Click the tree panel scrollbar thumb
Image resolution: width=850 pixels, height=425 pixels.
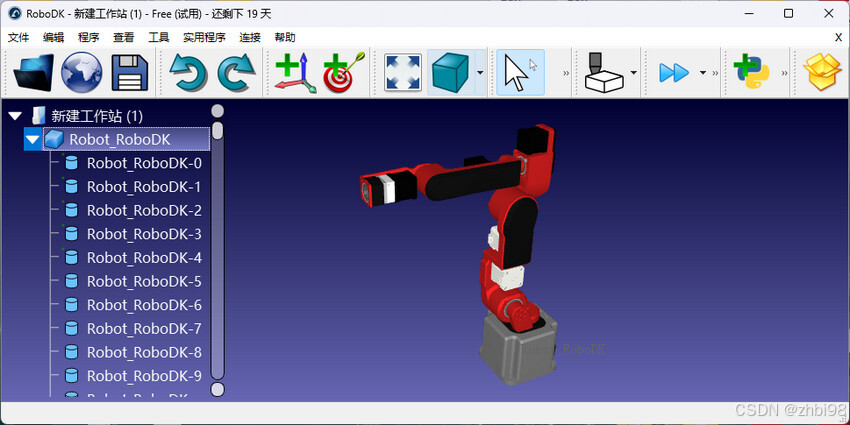[x=217, y=131]
